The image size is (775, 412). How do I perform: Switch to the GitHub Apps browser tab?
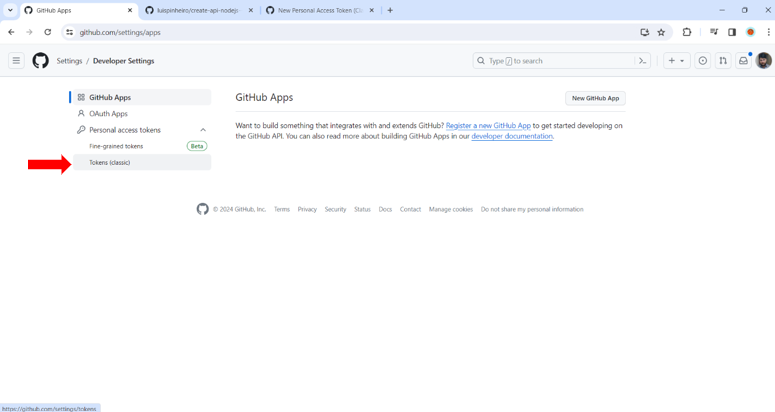[79, 10]
